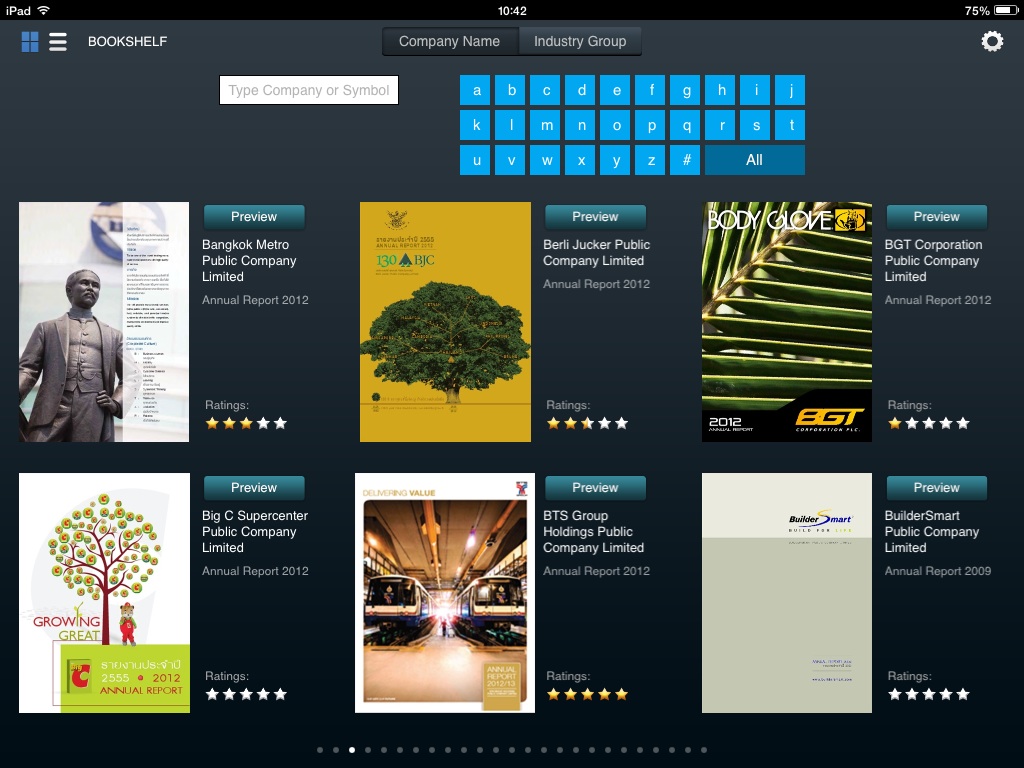Viewport: 1024px width, 768px height.
Task: Filter companies by letter r
Action: (x=722, y=125)
